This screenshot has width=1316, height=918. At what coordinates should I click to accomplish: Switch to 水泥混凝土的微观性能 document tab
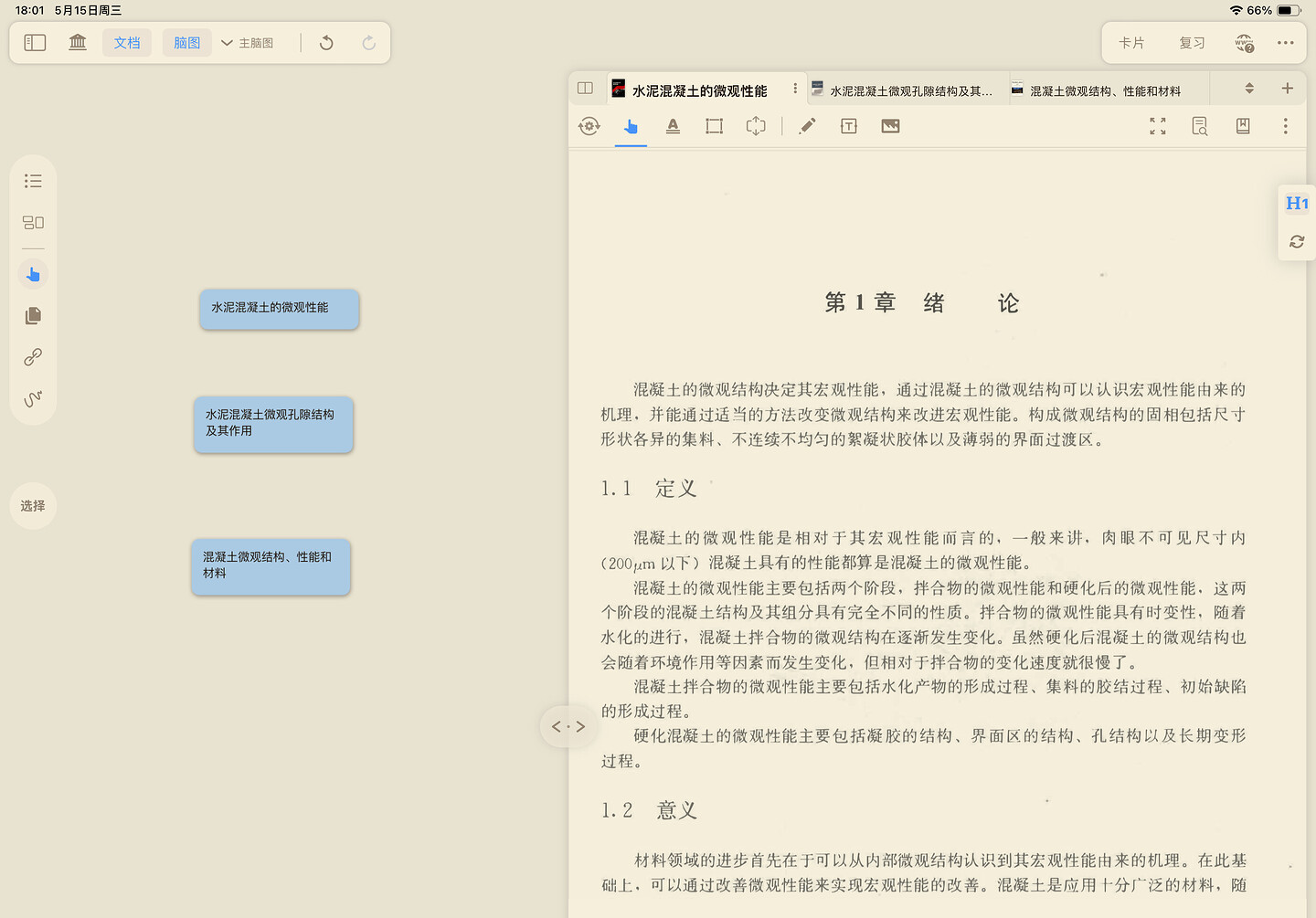tap(699, 90)
